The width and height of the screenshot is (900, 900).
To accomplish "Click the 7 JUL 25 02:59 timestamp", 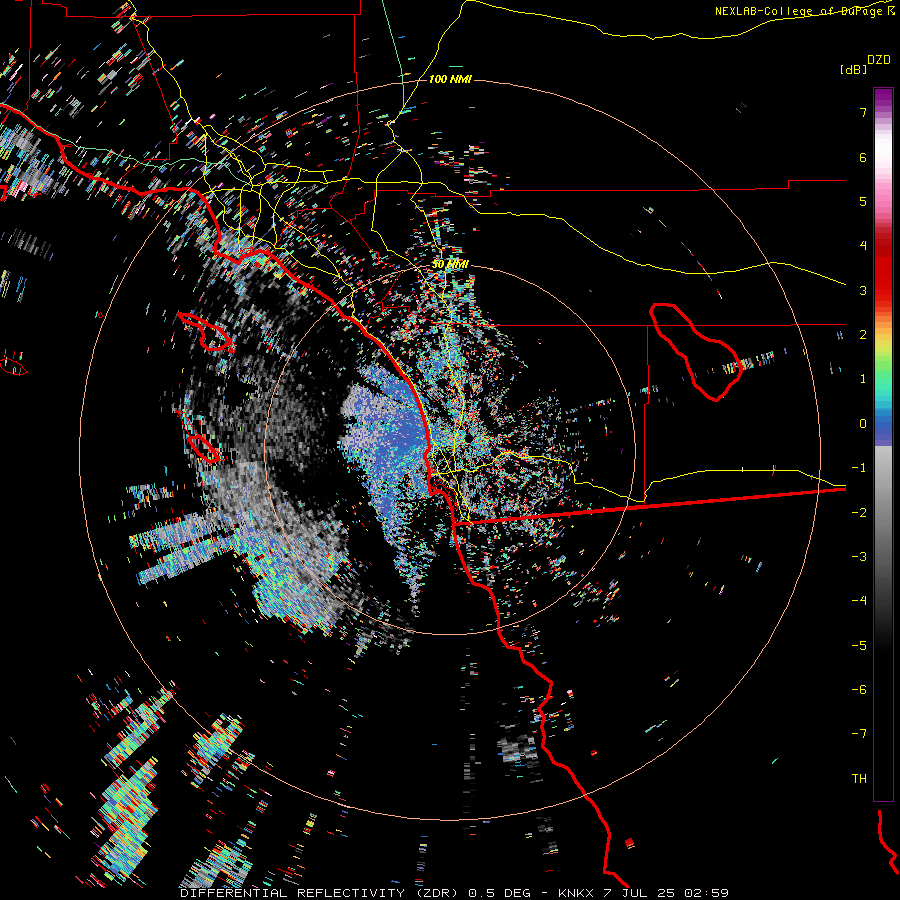I will pos(666,893).
